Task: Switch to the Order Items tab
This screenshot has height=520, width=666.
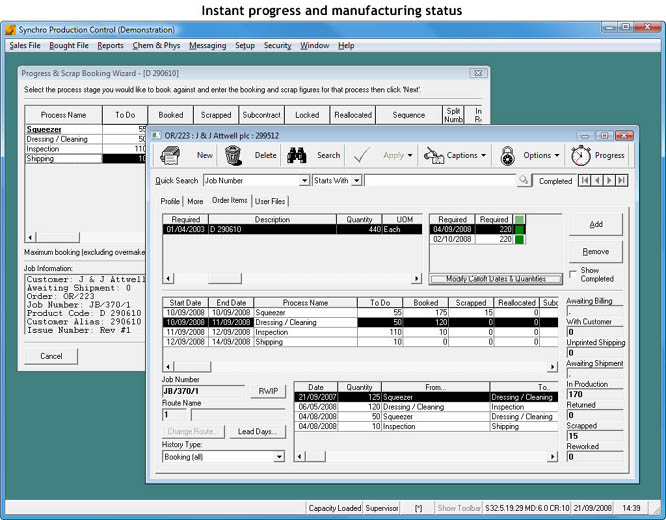Action: (229, 200)
